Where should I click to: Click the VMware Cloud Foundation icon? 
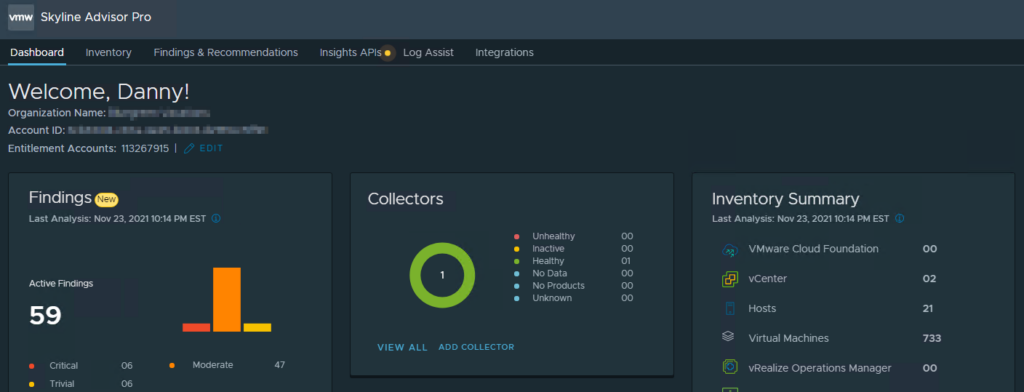pos(729,250)
